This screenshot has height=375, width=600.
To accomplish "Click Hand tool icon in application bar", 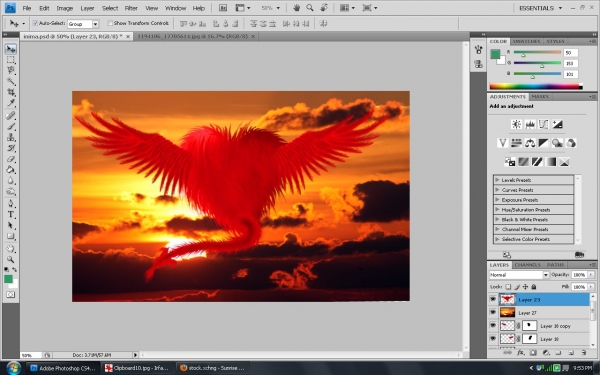I will (x=296, y=8).
